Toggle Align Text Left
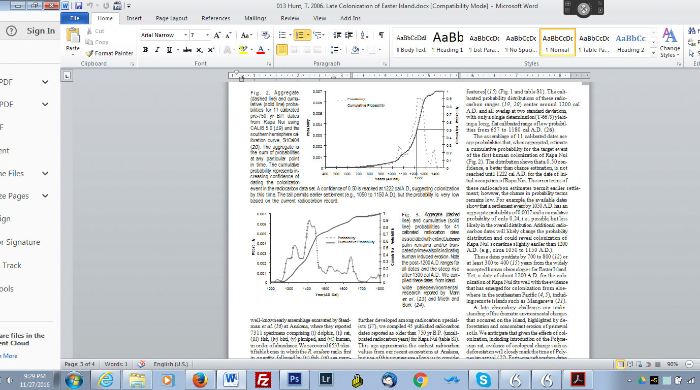 282,50
